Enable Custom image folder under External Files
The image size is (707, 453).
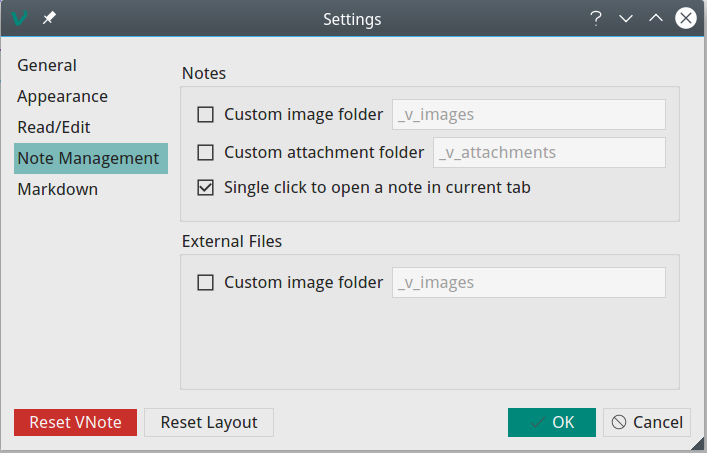click(206, 283)
